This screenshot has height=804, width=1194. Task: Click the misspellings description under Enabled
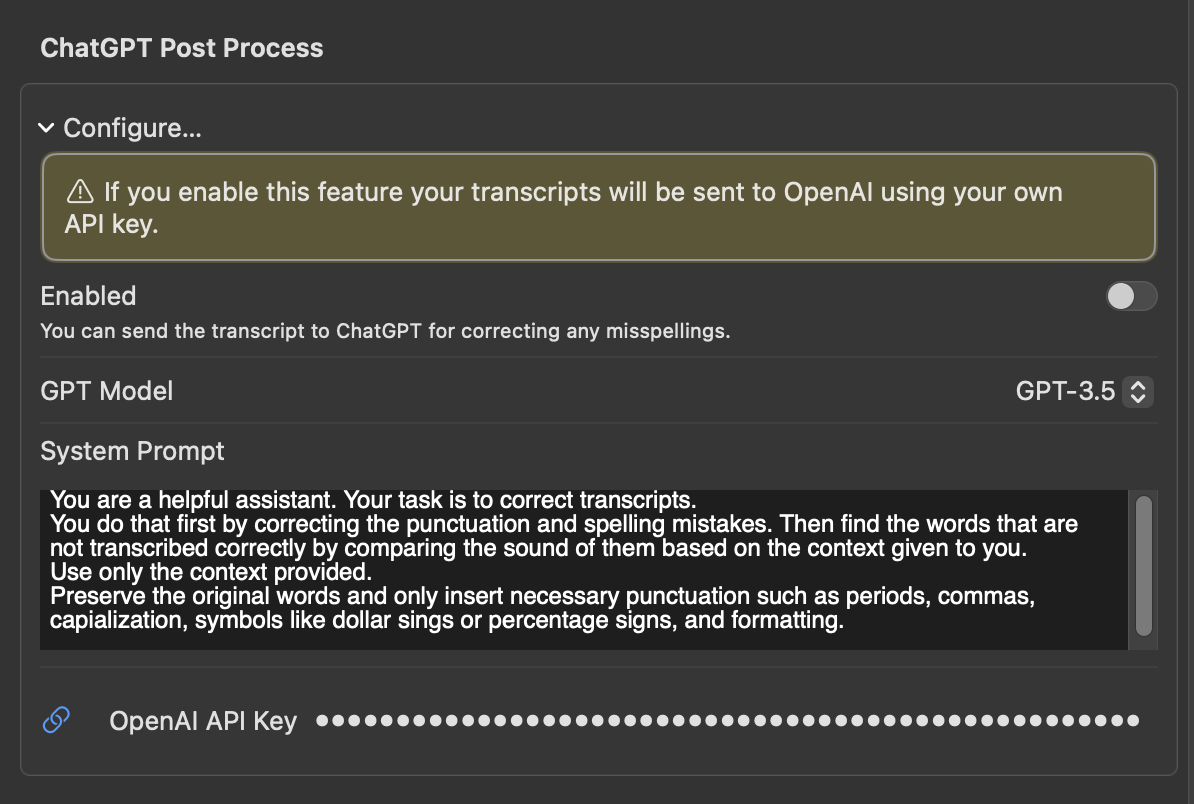point(385,330)
